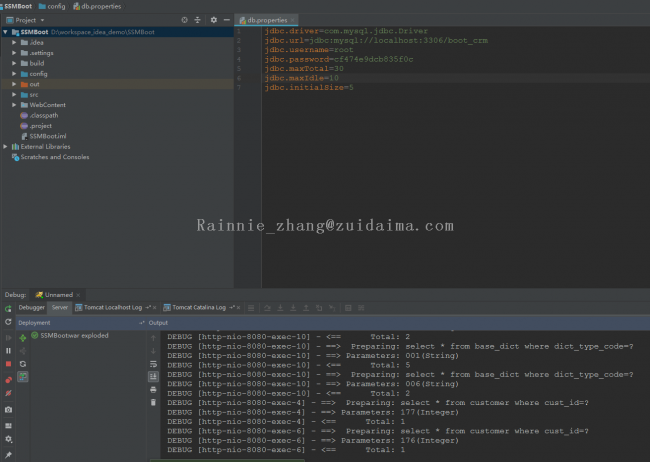Print the console output

pyautogui.click(x=153, y=389)
